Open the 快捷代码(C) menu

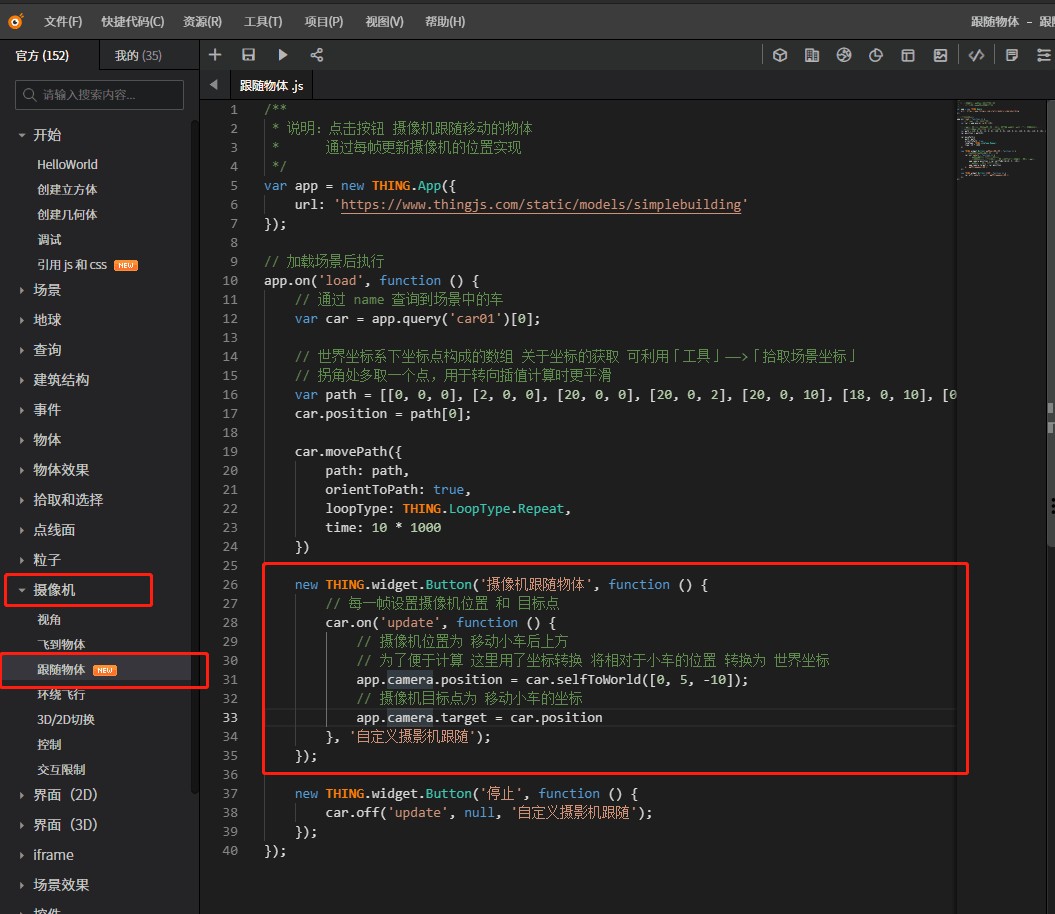click(133, 22)
